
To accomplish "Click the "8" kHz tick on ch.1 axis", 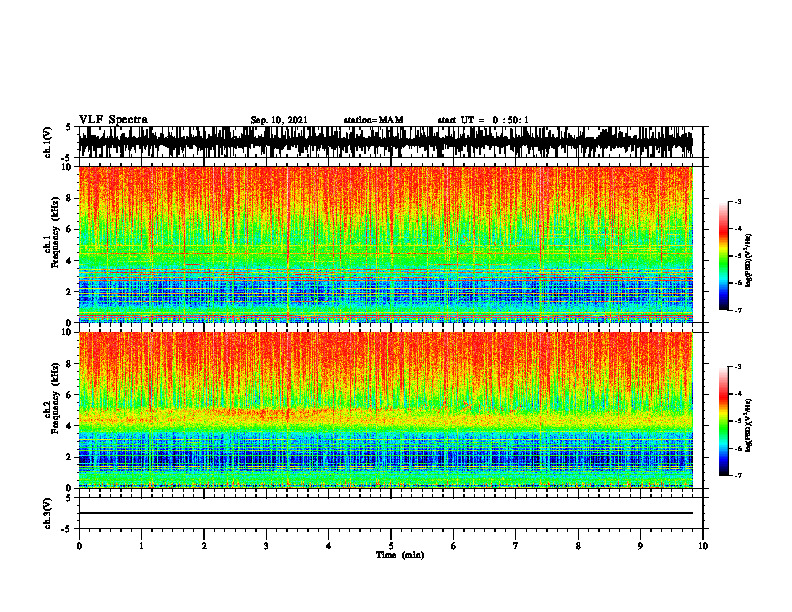I will pos(70,198).
